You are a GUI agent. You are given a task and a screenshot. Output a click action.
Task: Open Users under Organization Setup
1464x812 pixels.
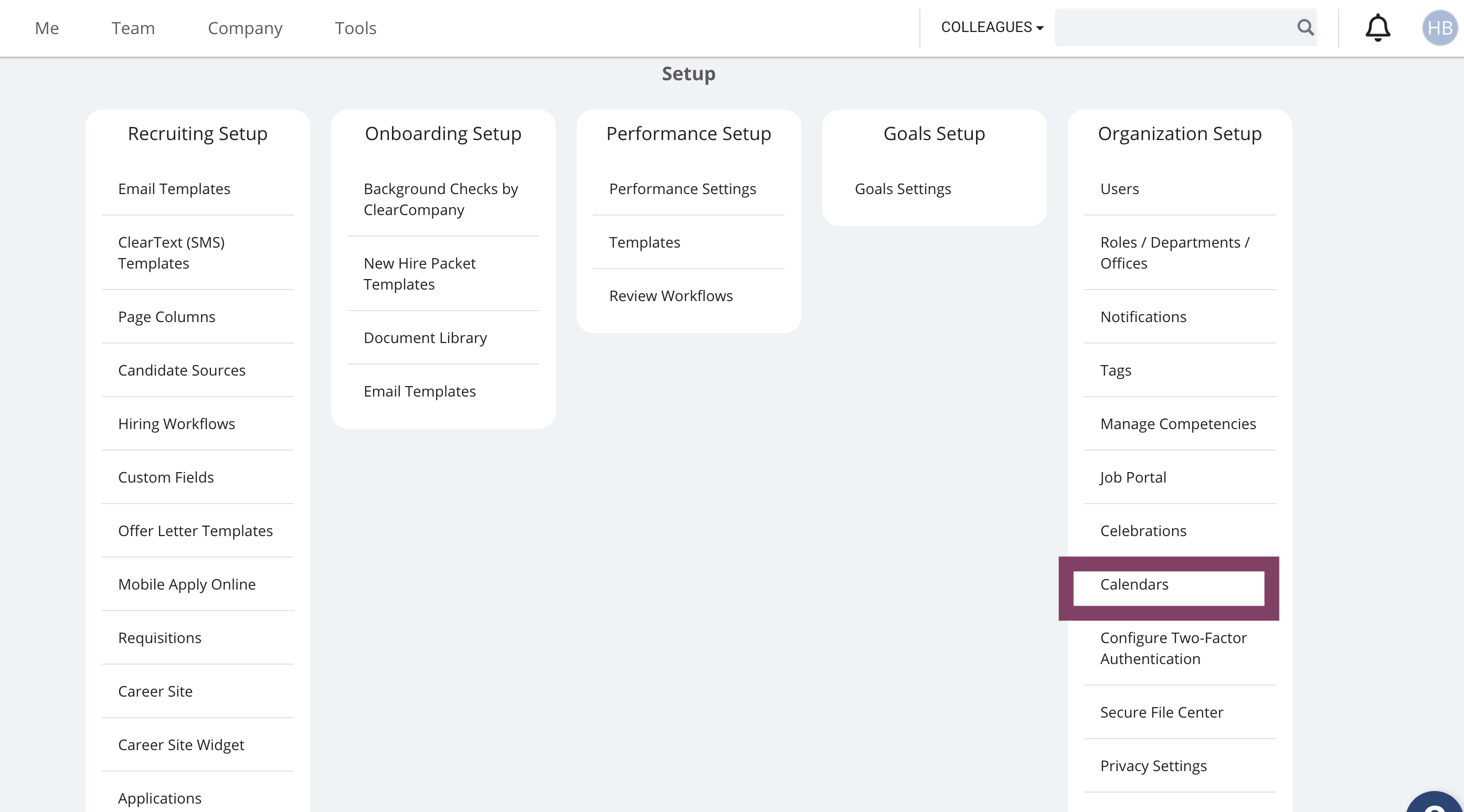pos(1120,189)
